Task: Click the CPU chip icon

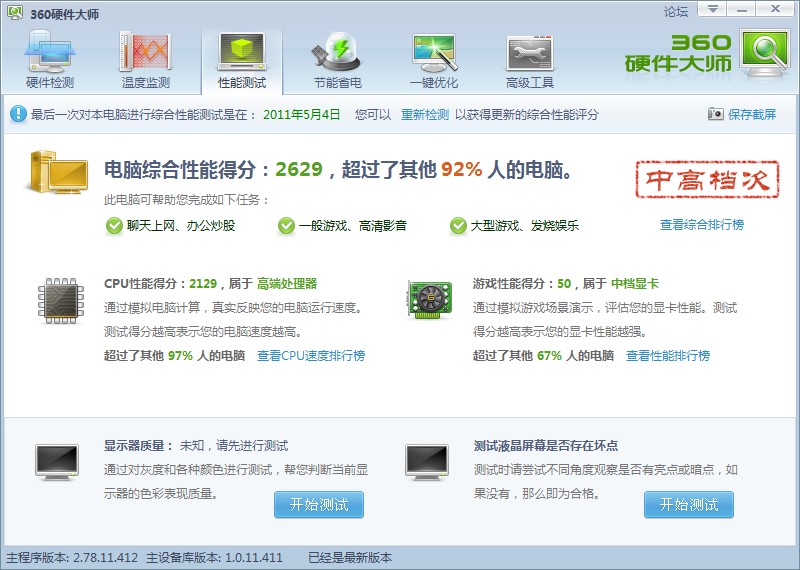Action: 61,301
